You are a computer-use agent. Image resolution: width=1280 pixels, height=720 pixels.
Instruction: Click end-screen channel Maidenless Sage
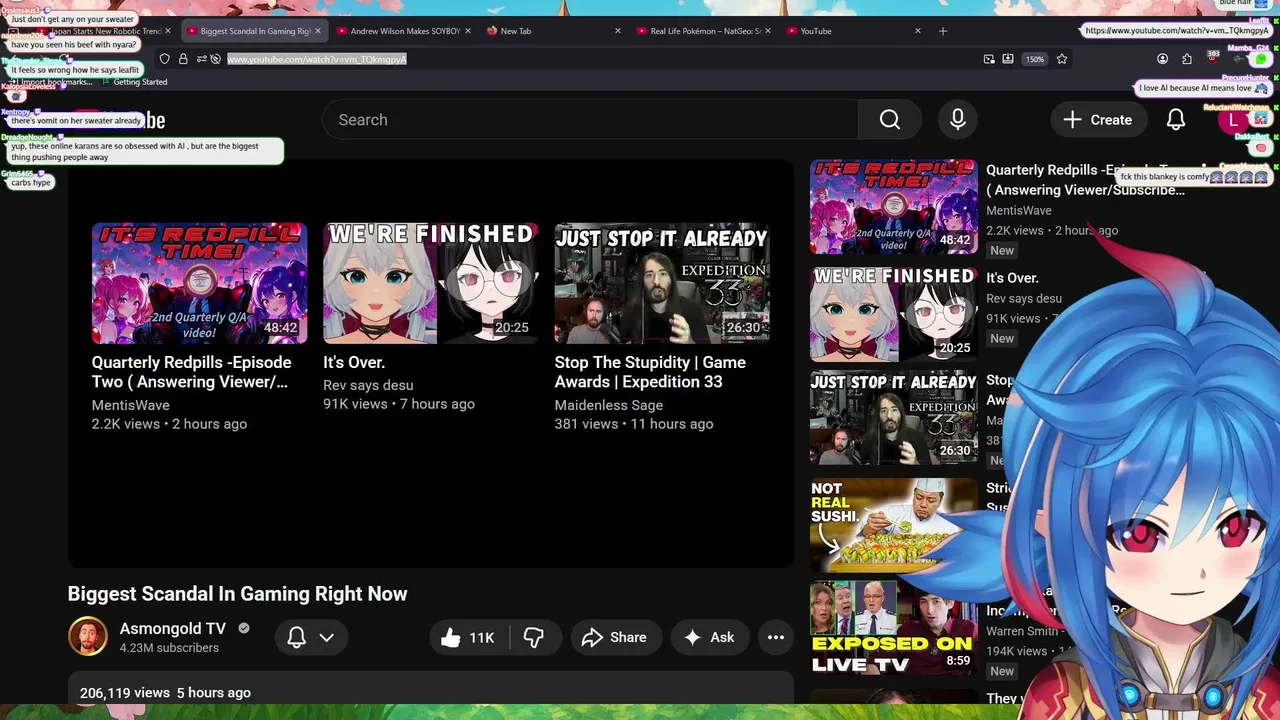coord(609,405)
